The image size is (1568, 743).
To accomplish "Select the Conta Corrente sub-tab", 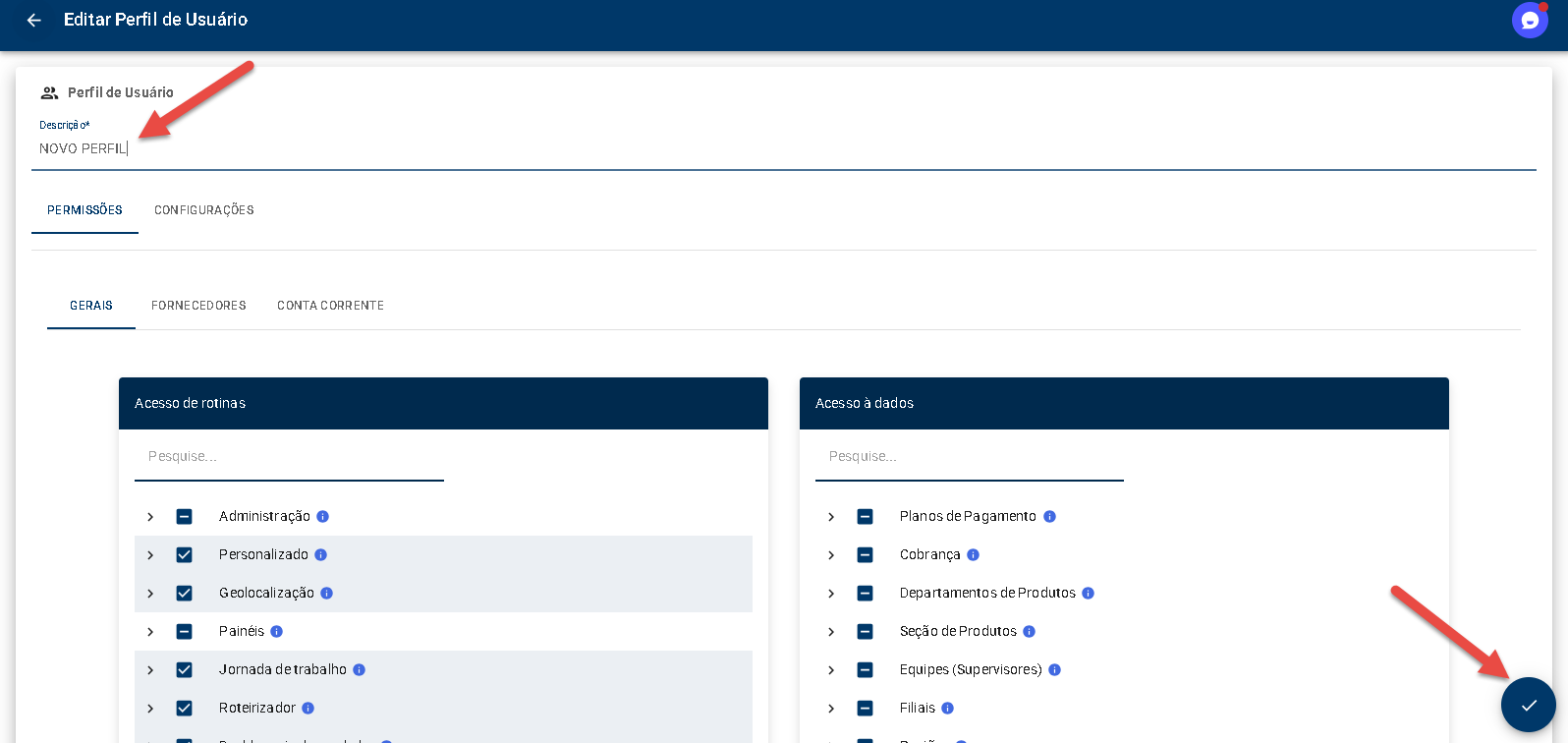I will (x=330, y=306).
